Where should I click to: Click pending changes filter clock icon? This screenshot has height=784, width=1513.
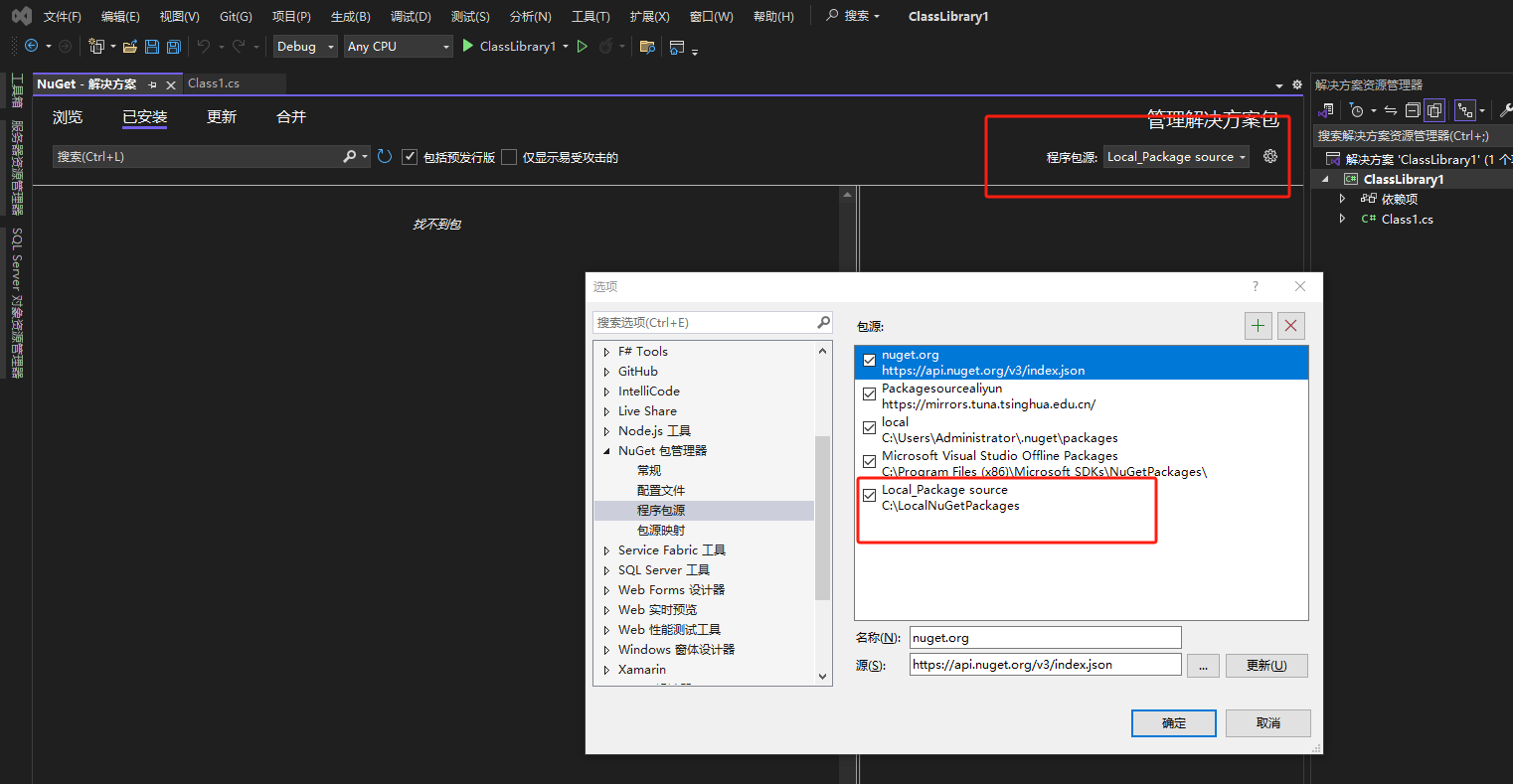1357,110
